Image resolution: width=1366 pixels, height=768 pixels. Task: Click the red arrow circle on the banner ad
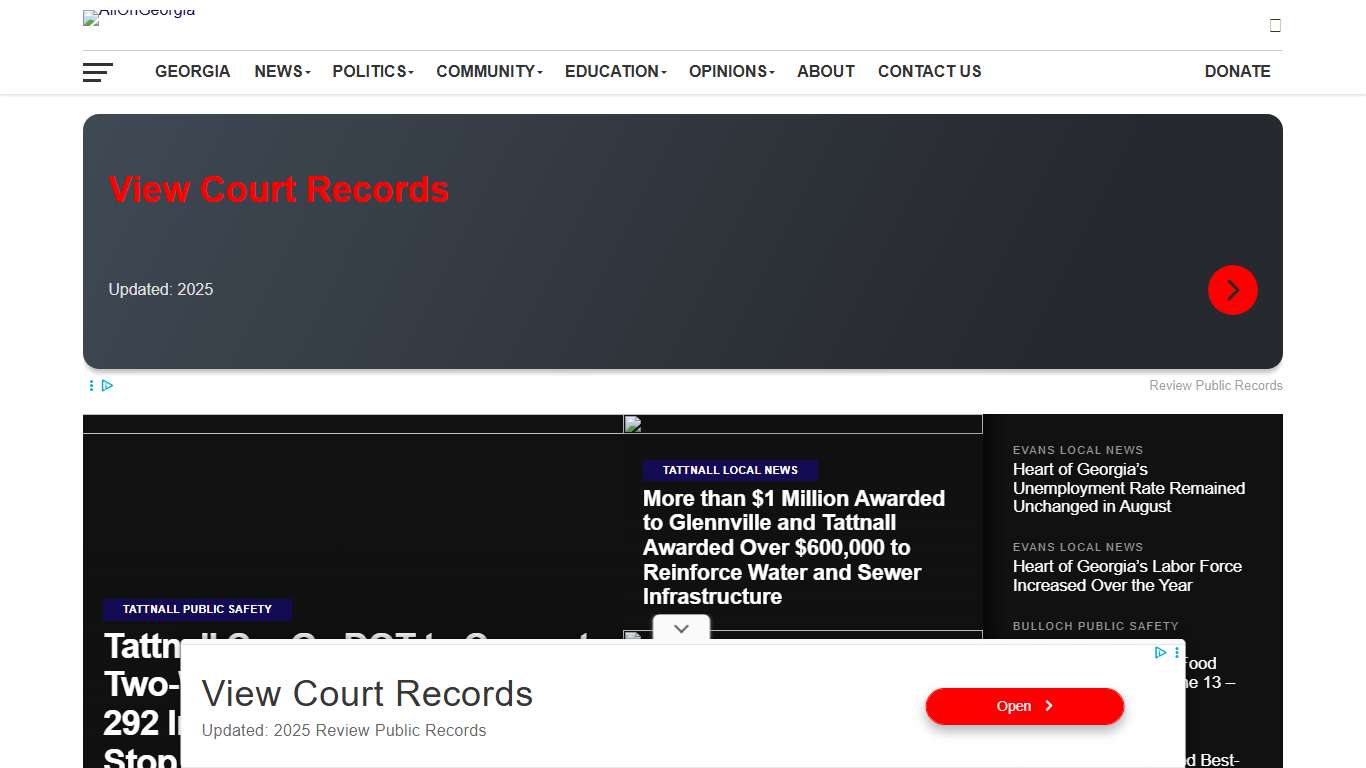1232,290
